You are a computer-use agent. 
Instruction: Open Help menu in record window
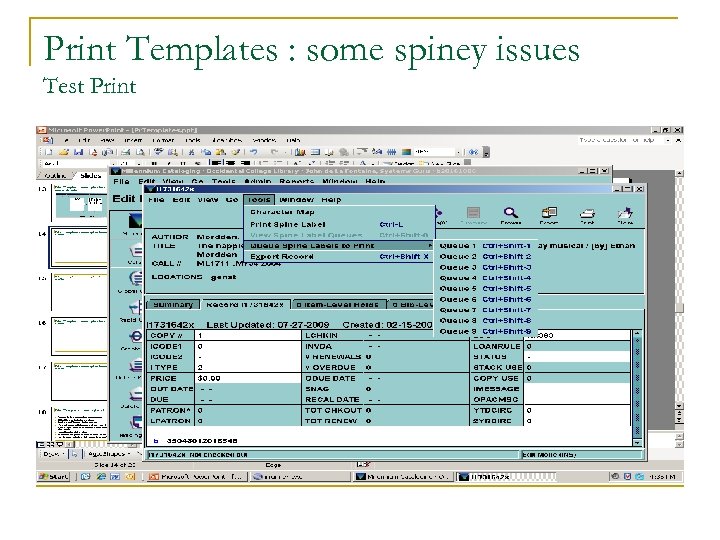click(331, 200)
